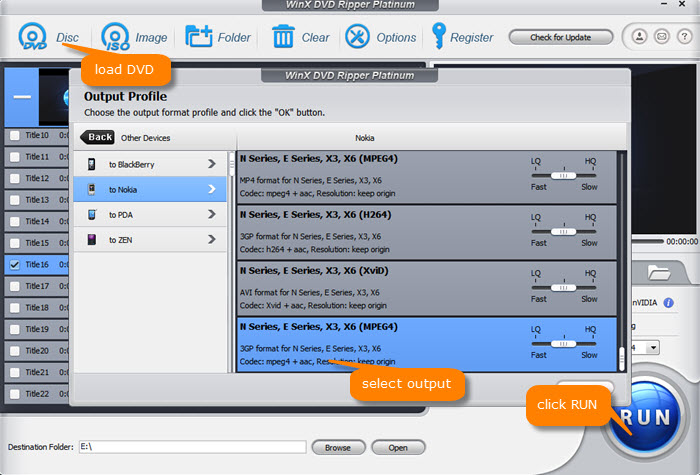Image resolution: width=700 pixels, height=475 pixels.
Task: Click the nVIDIA info icon
Action: [668, 303]
